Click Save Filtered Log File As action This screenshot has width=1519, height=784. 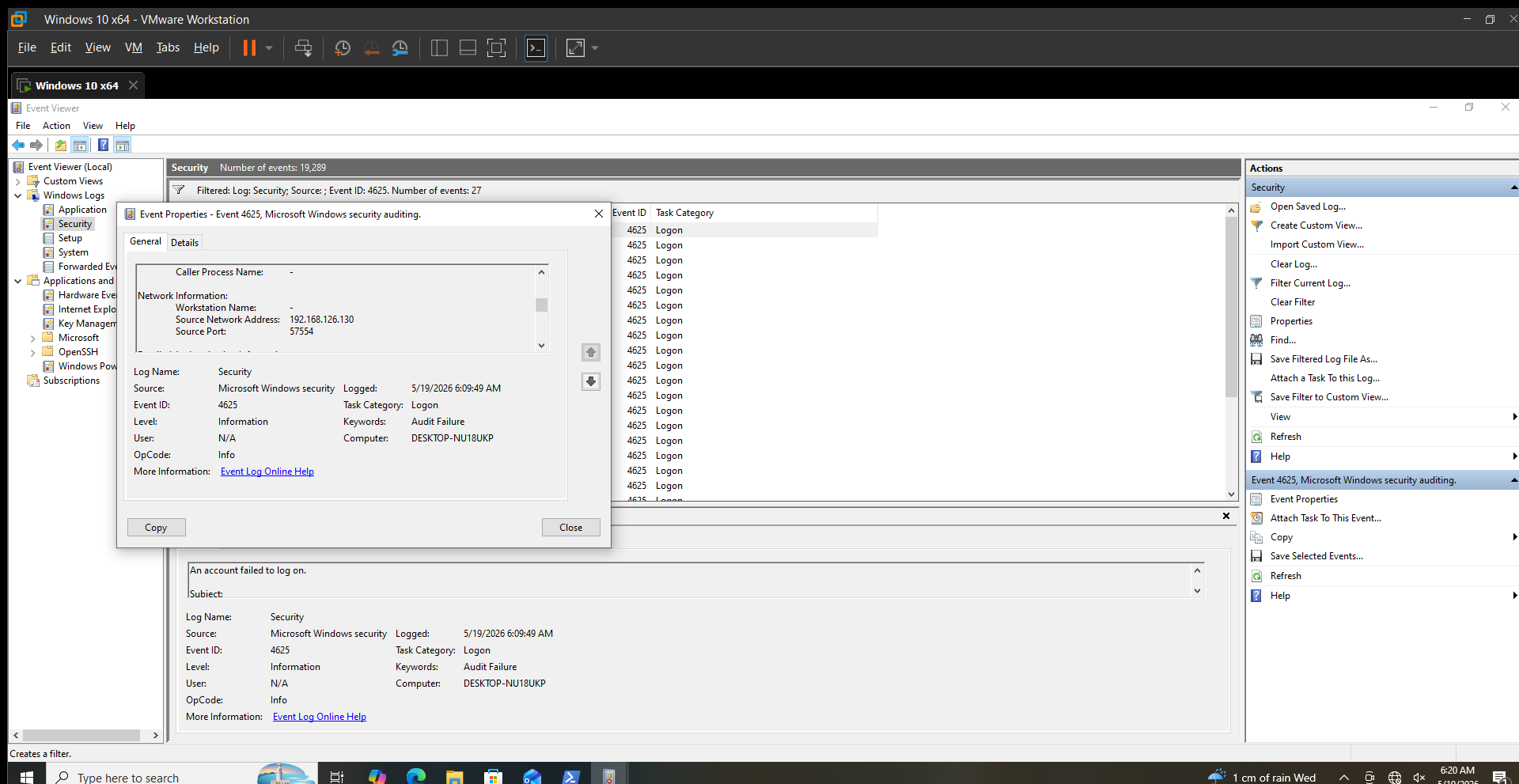click(1324, 359)
